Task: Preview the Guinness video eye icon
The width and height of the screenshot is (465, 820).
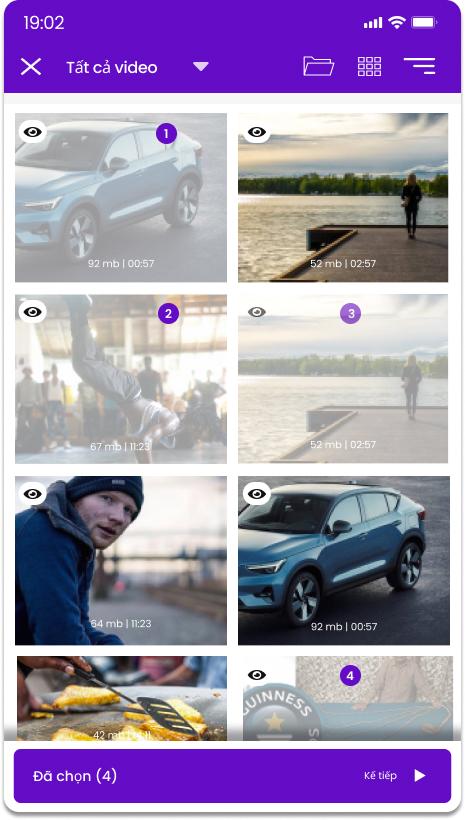Action: pyautogui.click(x=256, y=675)
